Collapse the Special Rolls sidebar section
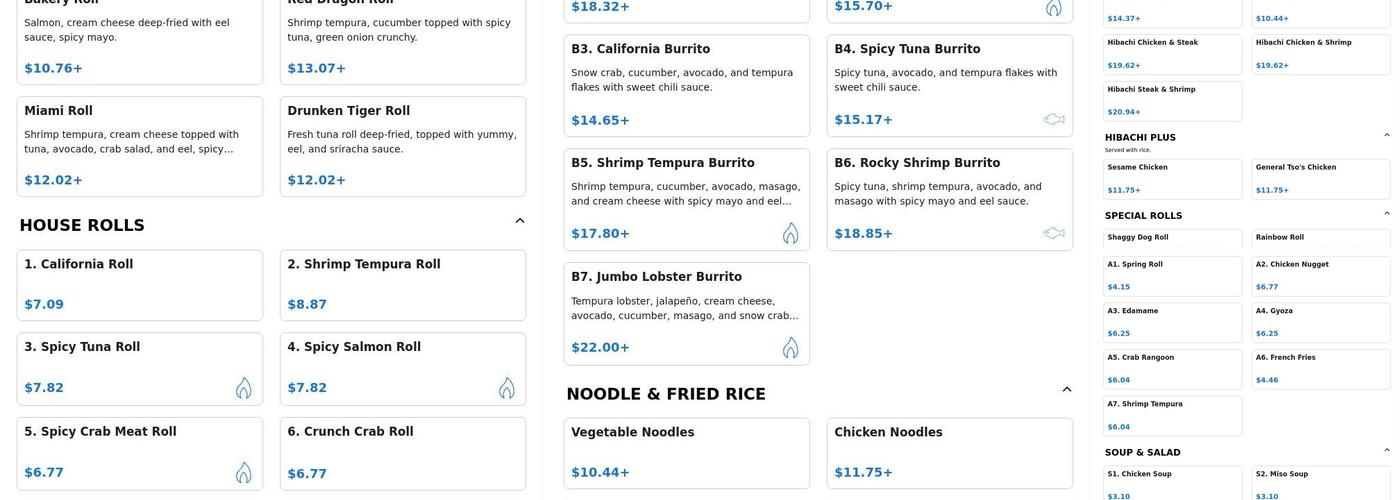 click(1386, 213)
